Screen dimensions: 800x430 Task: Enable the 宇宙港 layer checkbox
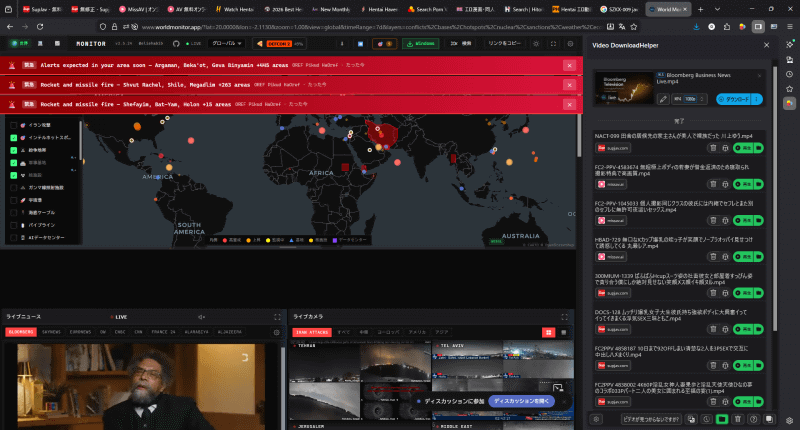pyautogui.click(x=14, y=200)
